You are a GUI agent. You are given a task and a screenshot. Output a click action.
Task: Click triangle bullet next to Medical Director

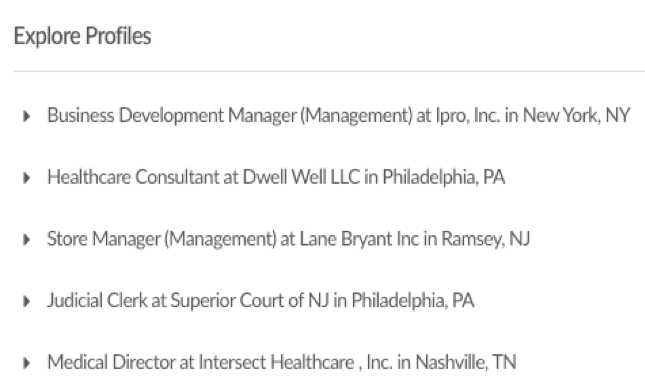click(x=27, y=363)
